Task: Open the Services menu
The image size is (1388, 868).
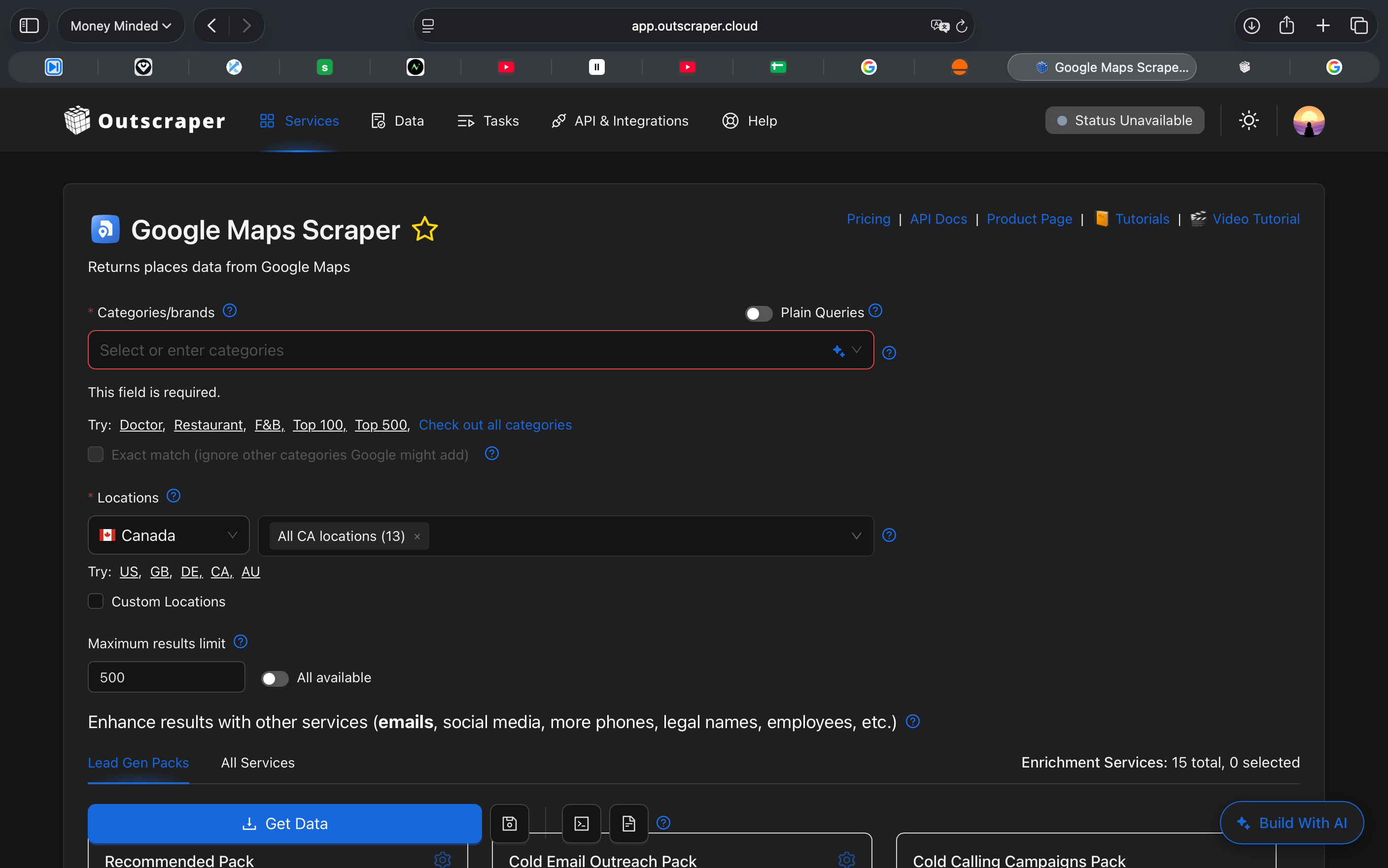Action: tap(299, 121)
